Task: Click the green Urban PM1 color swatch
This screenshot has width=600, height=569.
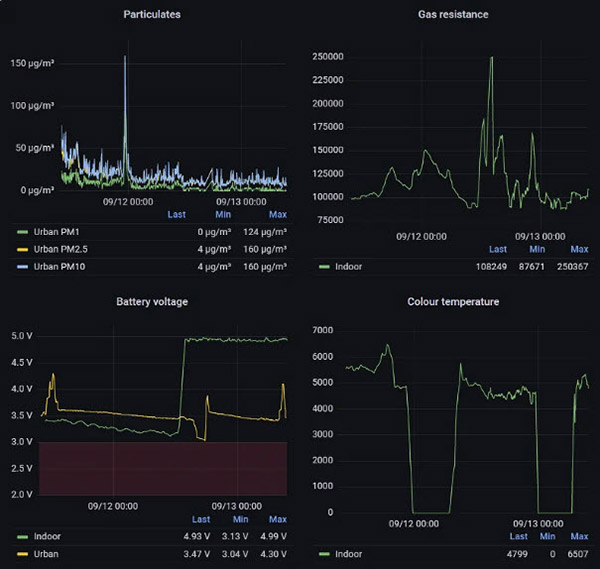Action: click(x=23, y=232)
